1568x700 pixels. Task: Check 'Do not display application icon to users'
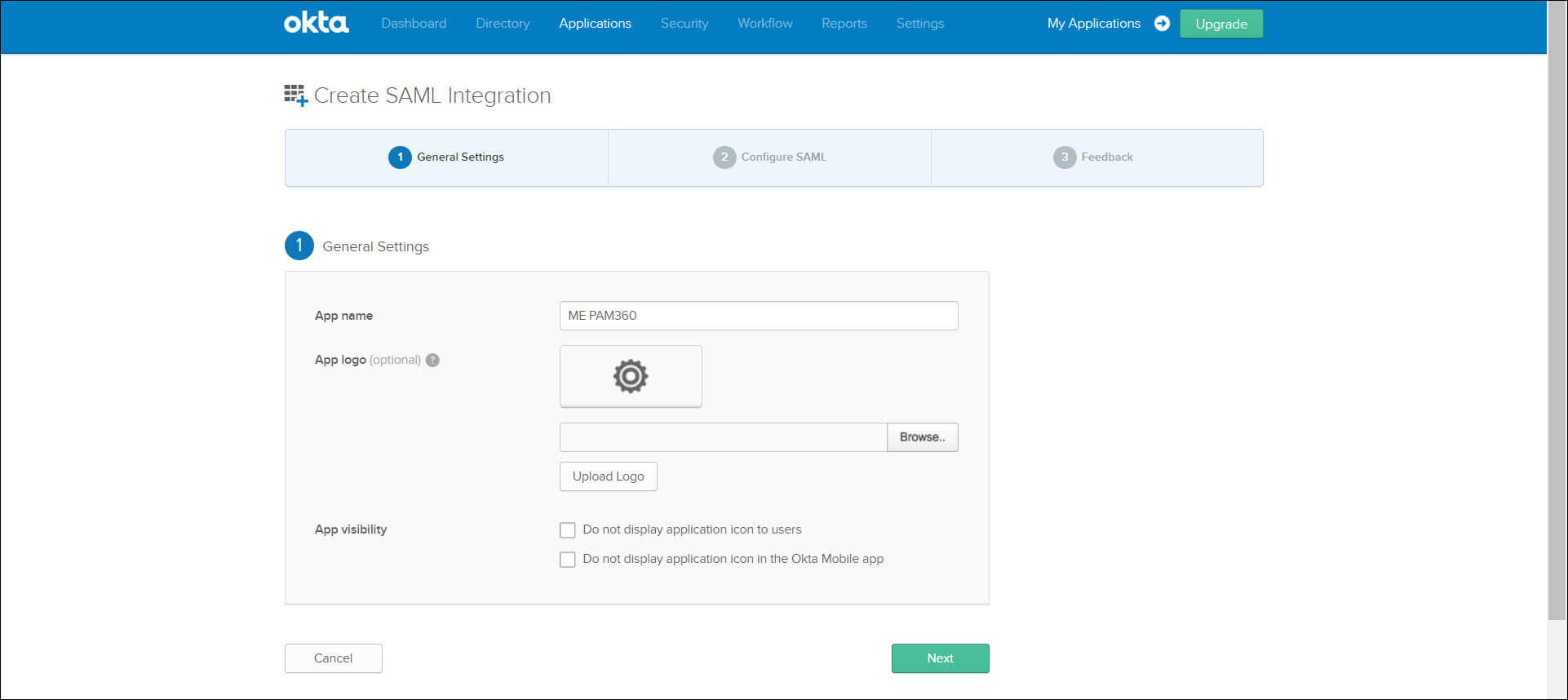pos(568,530)
